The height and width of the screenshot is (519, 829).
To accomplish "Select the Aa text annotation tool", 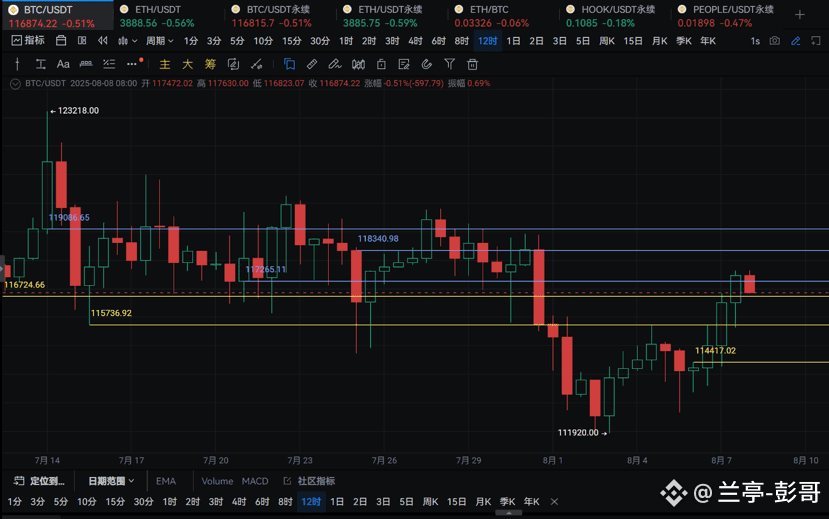I will point(63,64).
